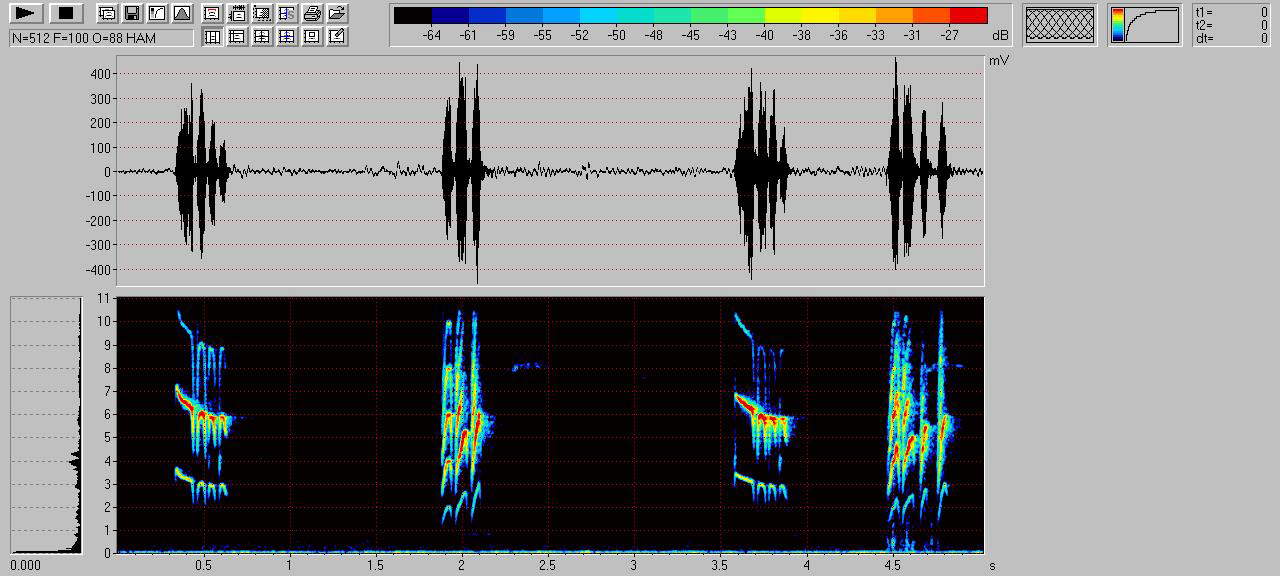Toggle the vertical cursor mode button
This screenshot has height=576, width=1280.
tap(212, 37)
